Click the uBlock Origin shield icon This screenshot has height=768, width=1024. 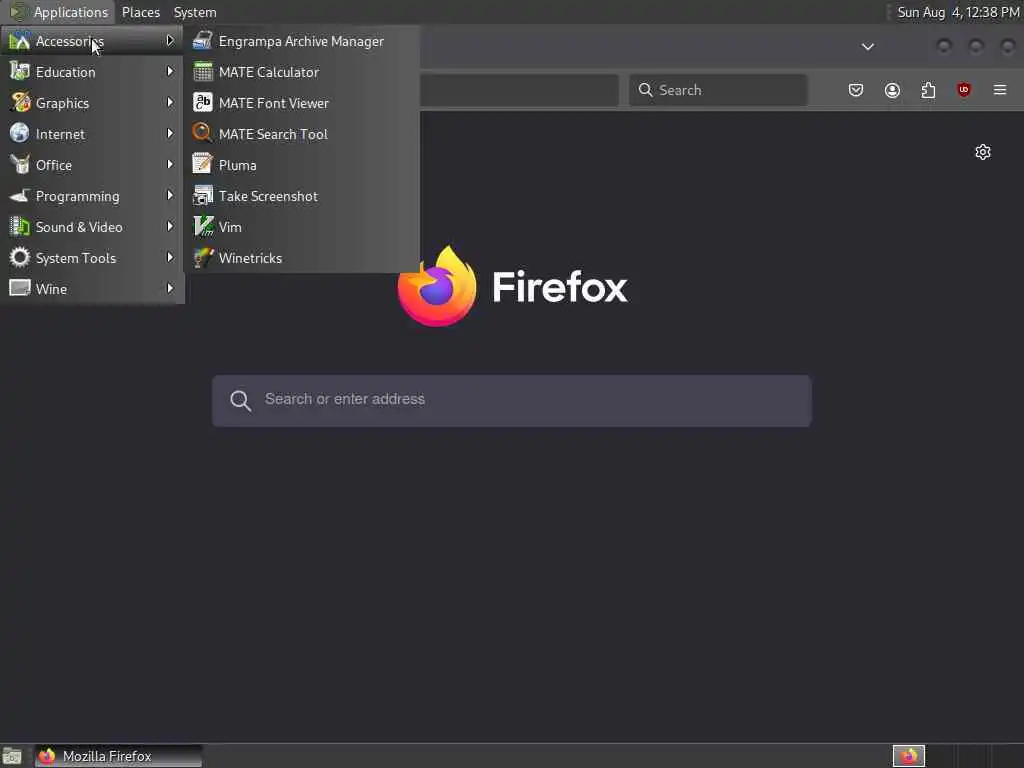[964, 90]
